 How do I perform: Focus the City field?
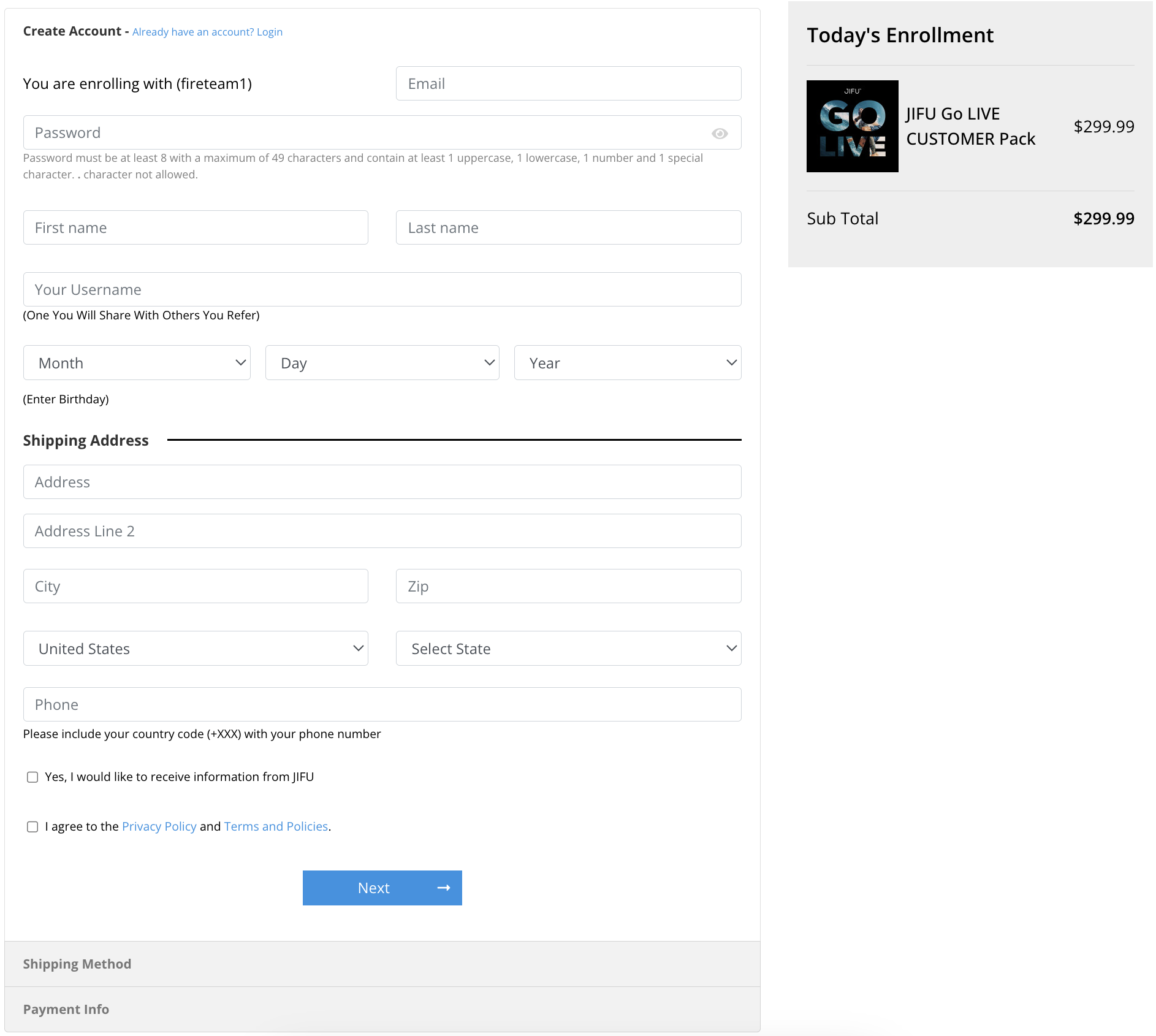tap(196, 586)
